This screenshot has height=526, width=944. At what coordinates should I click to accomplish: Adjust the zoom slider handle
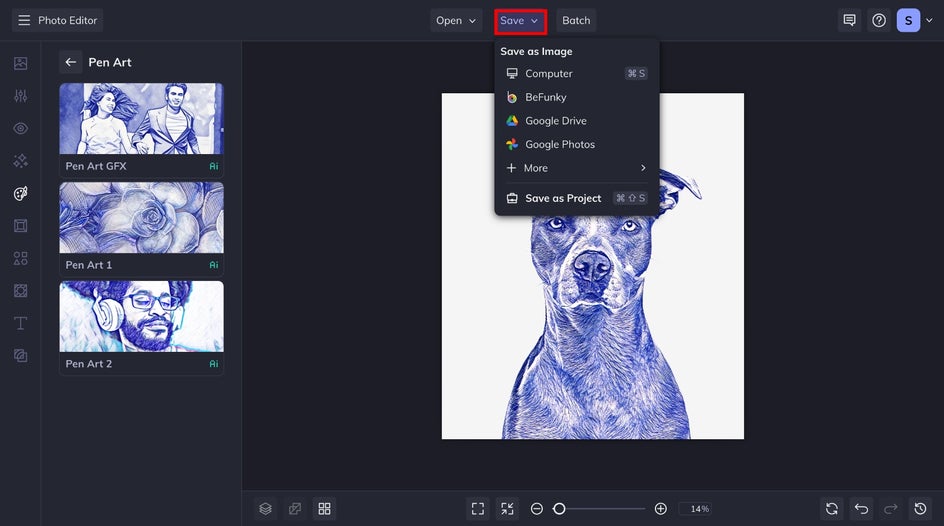(559, 509)
